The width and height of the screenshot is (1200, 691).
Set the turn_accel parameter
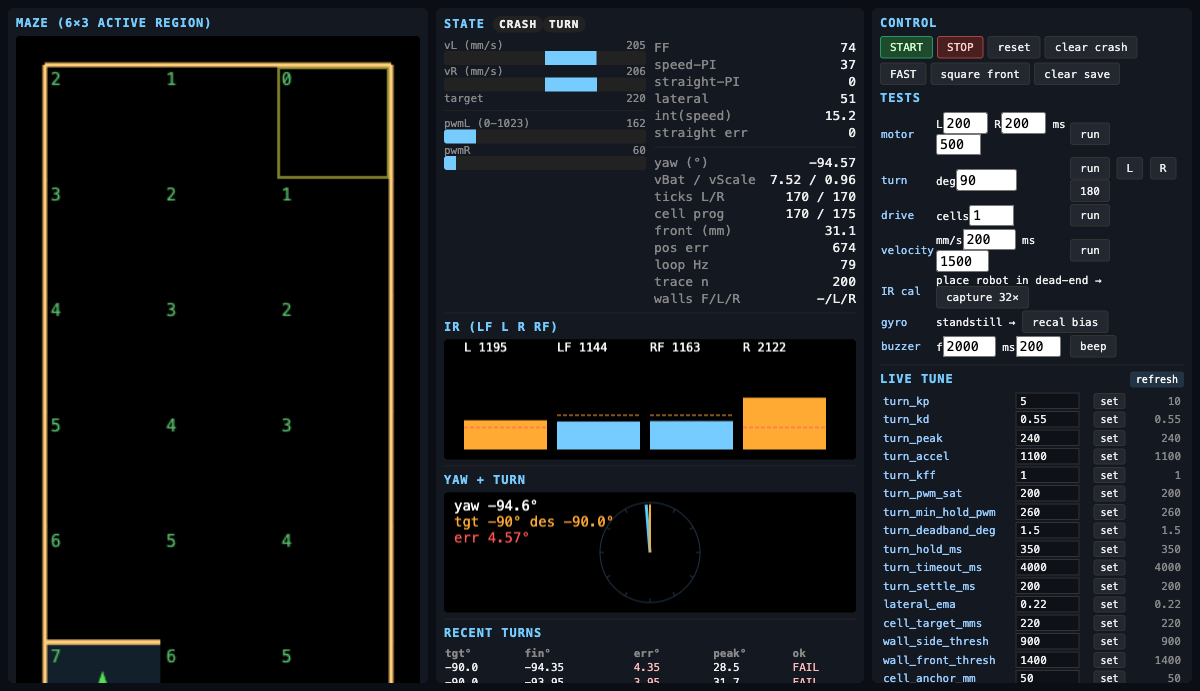[x=1109, y=456]
